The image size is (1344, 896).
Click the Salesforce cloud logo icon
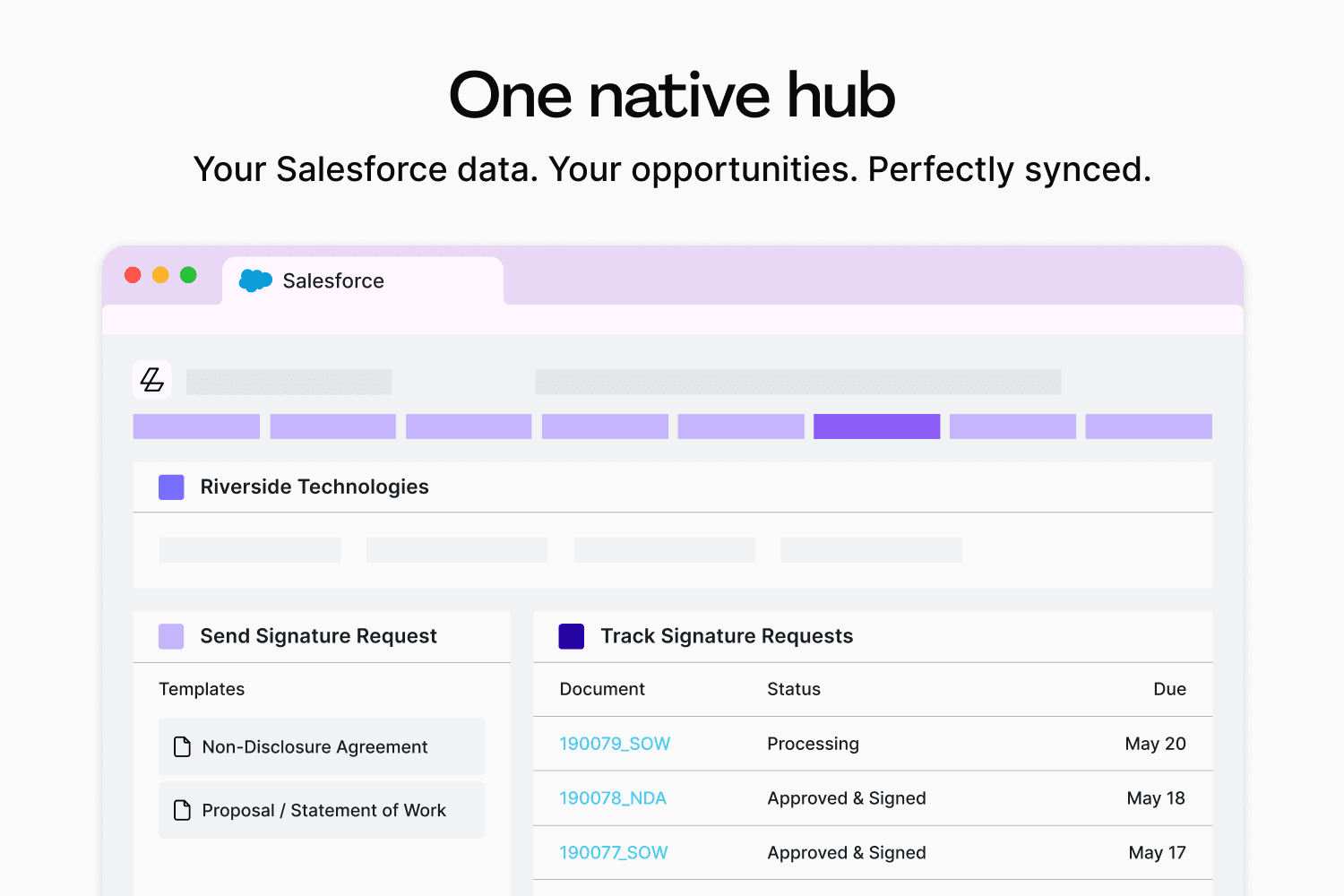pos(255,280)
